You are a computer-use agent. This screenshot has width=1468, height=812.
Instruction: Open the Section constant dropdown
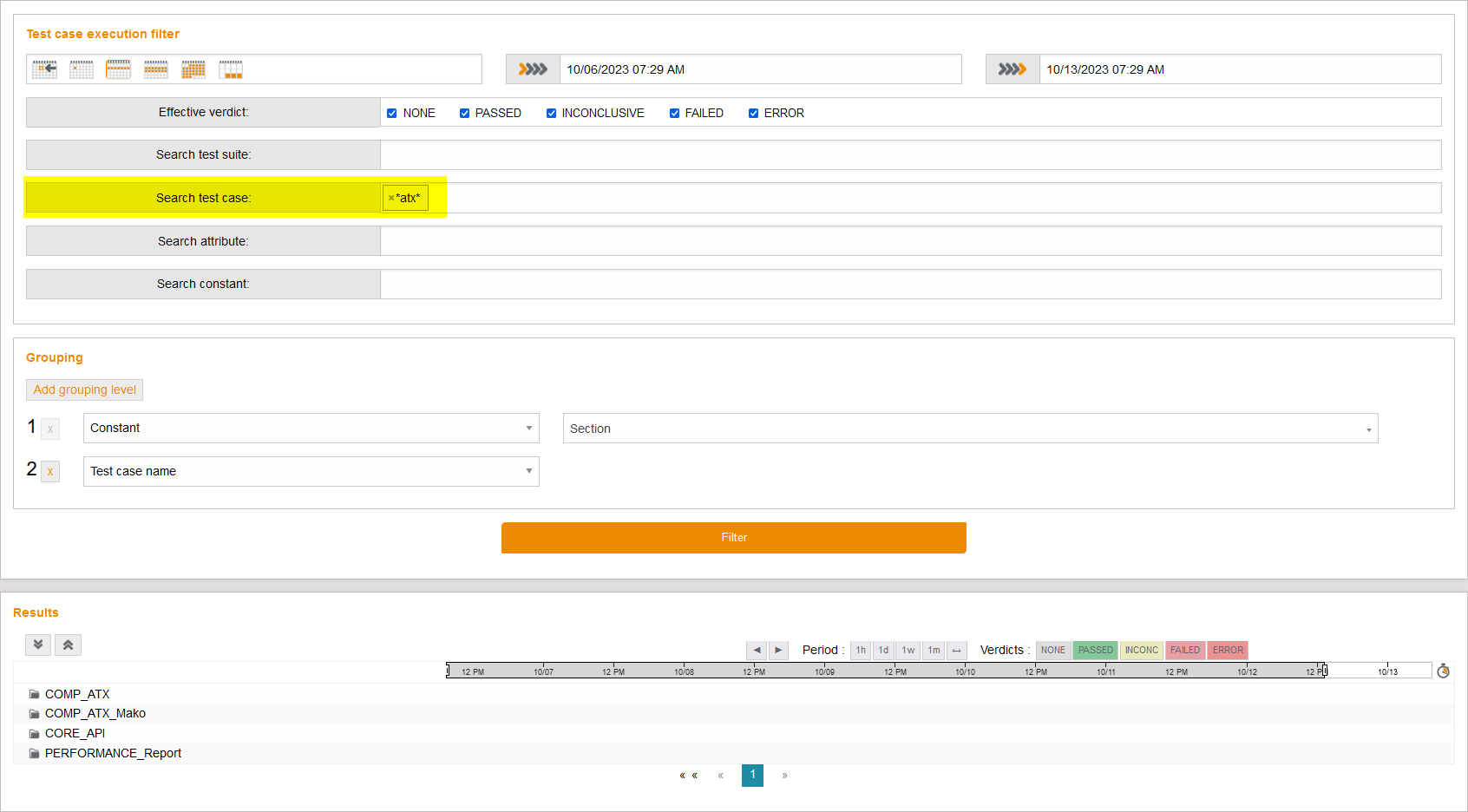970,429
